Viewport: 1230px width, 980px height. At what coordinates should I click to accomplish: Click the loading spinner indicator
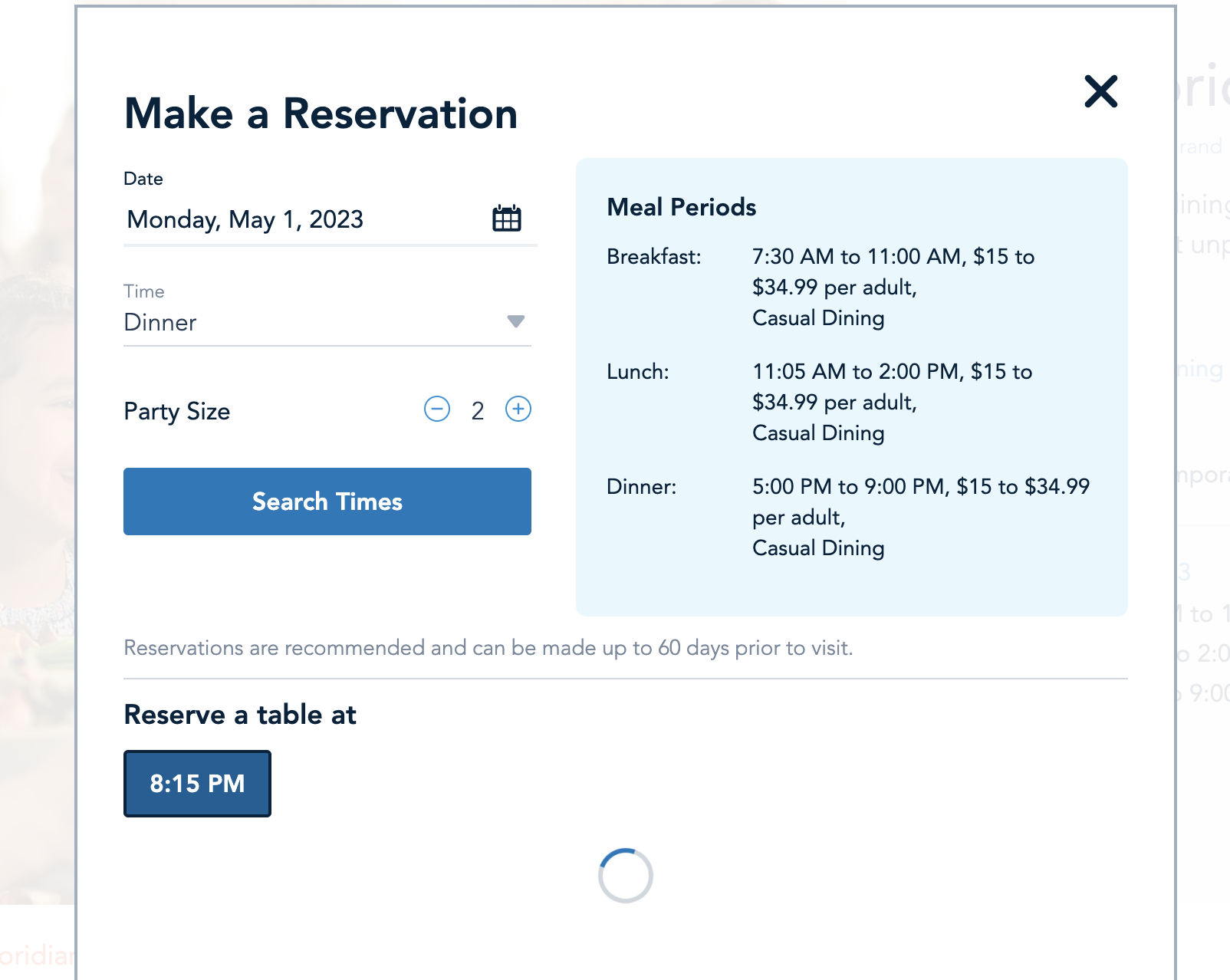click(x=626, y=875)
